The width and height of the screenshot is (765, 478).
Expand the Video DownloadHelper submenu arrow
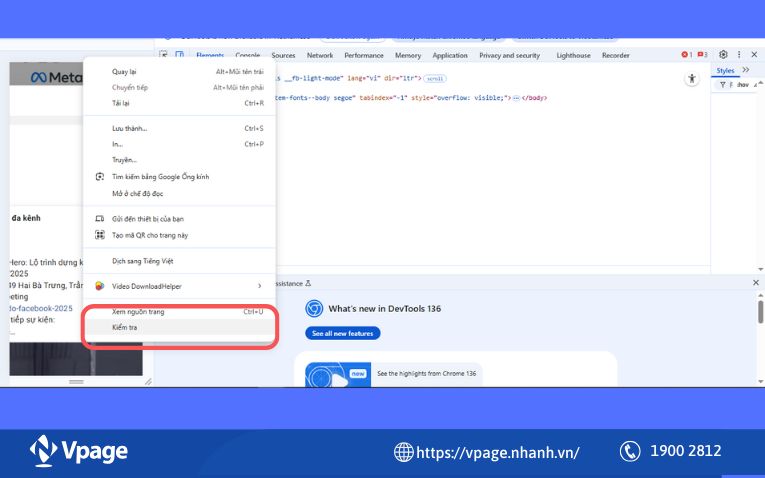[x=260, y=286]
